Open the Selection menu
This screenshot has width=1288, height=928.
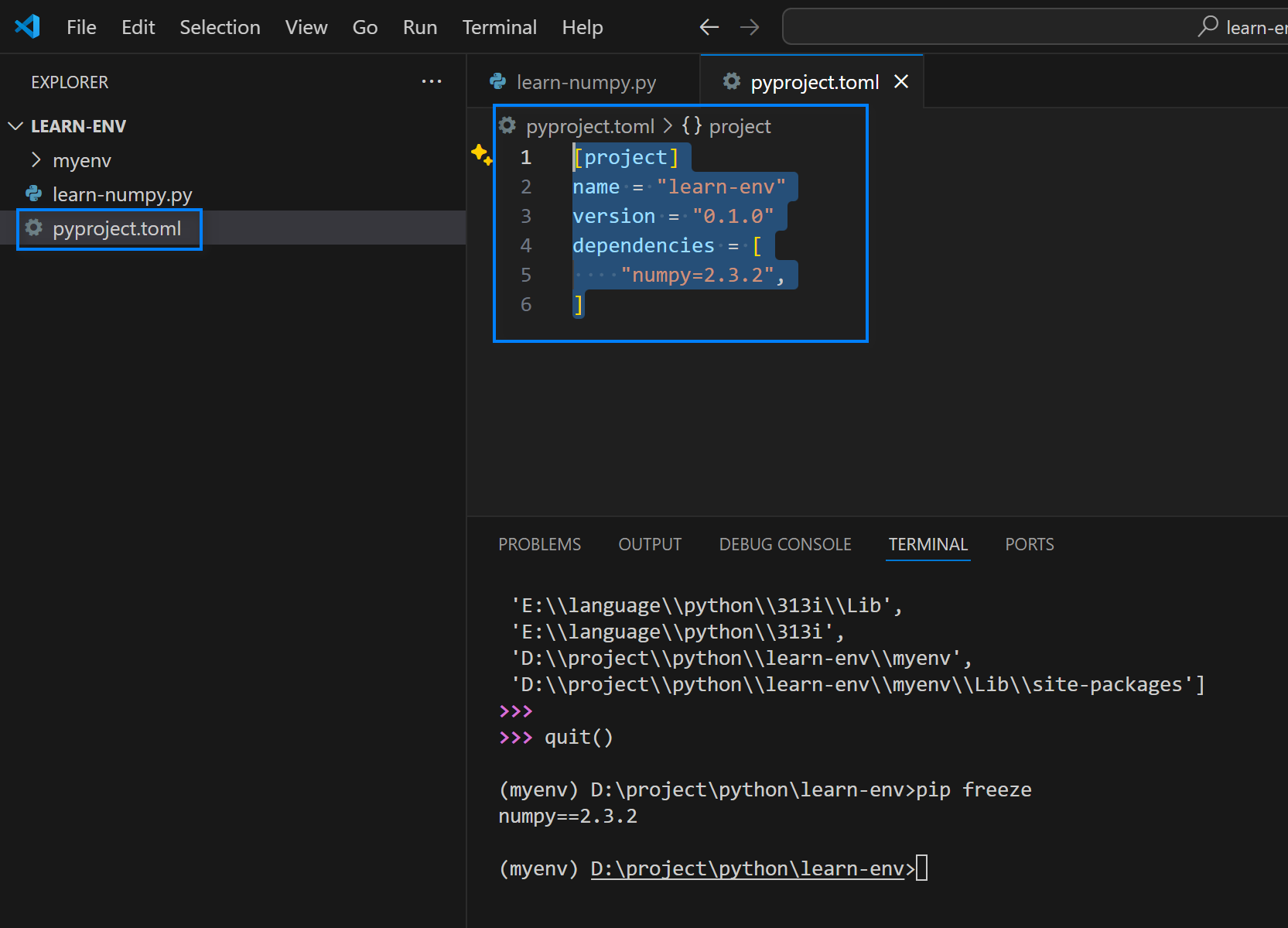pyautogui.click(x=220, y=27)
